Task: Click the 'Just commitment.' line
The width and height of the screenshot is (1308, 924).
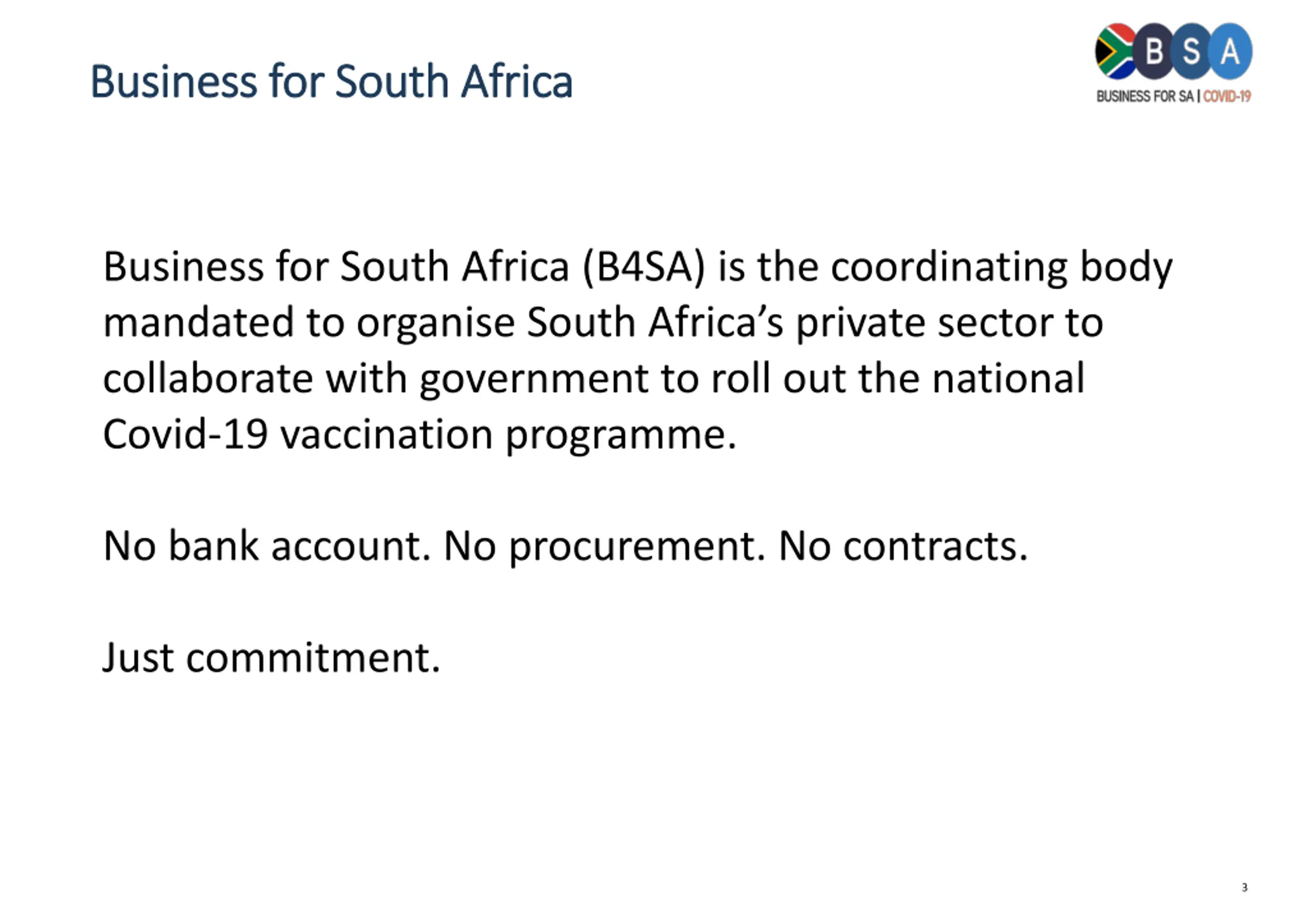Action: tap(271, 658)
